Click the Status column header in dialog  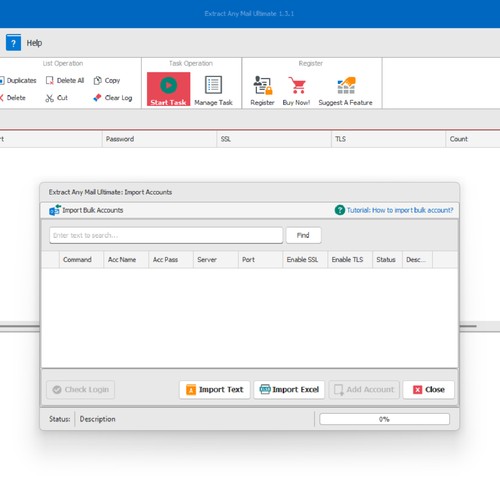coord(387,260)
